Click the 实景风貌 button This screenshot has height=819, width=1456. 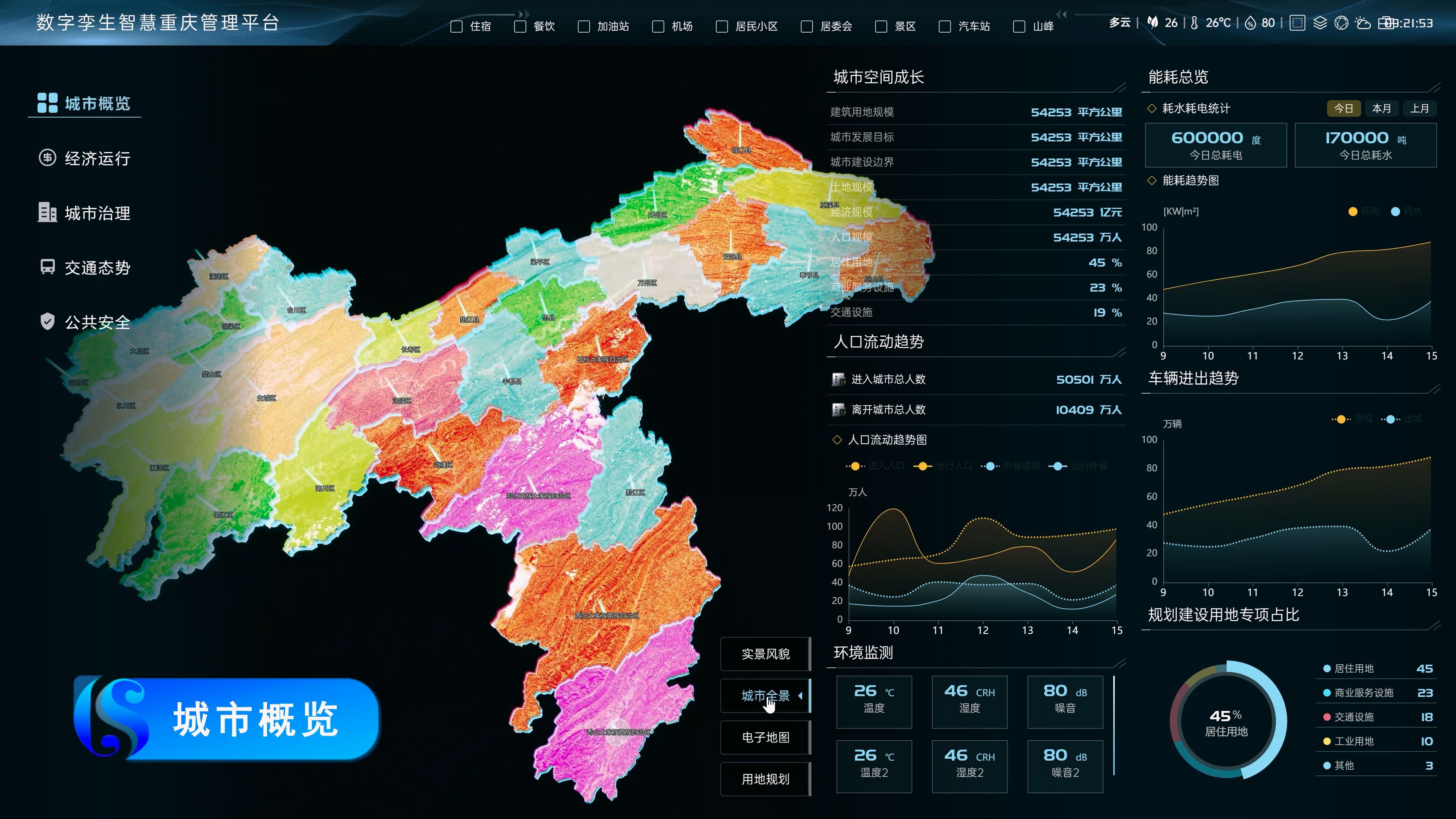point(765,654)
